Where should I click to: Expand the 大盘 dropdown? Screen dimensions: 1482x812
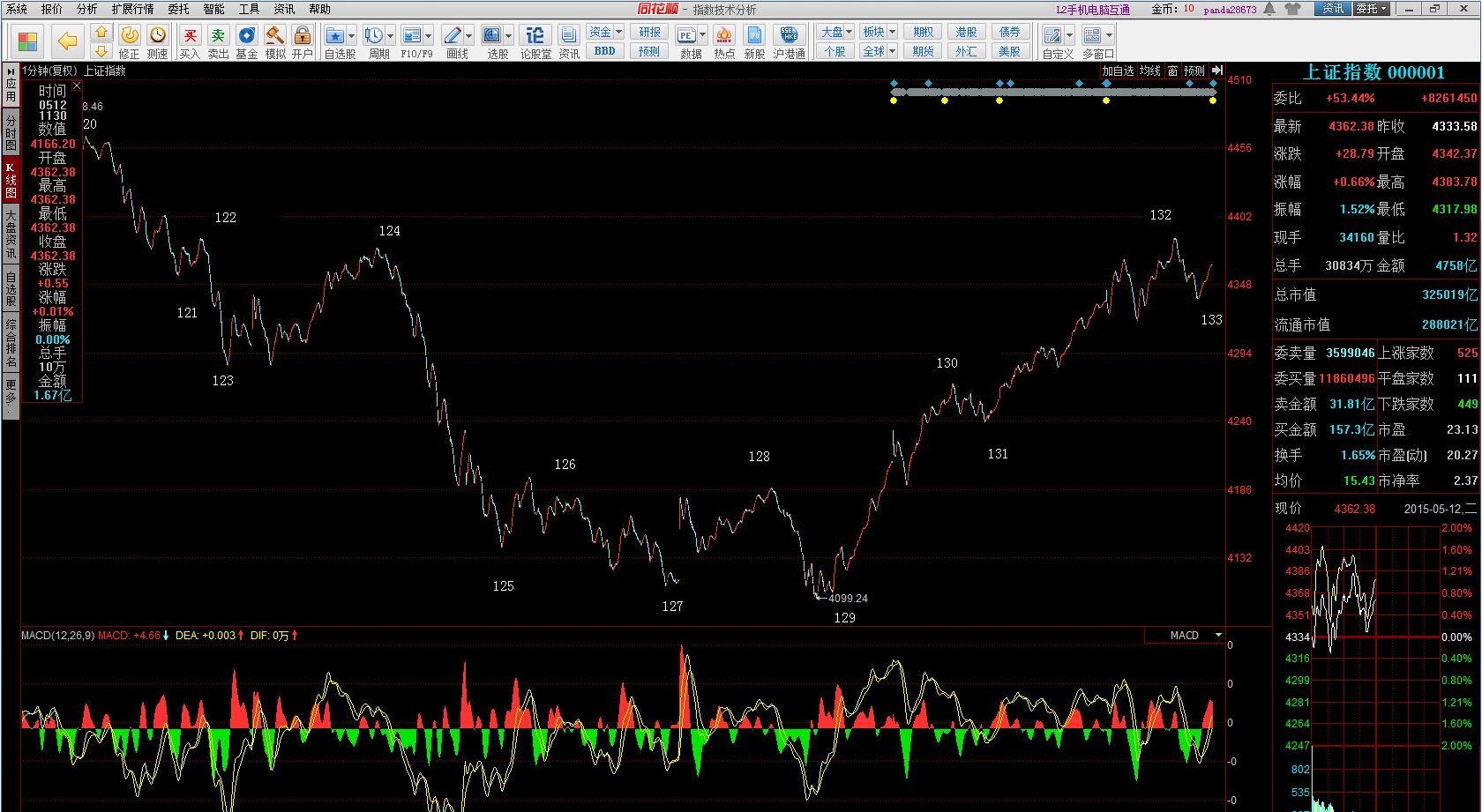(849, 32)
